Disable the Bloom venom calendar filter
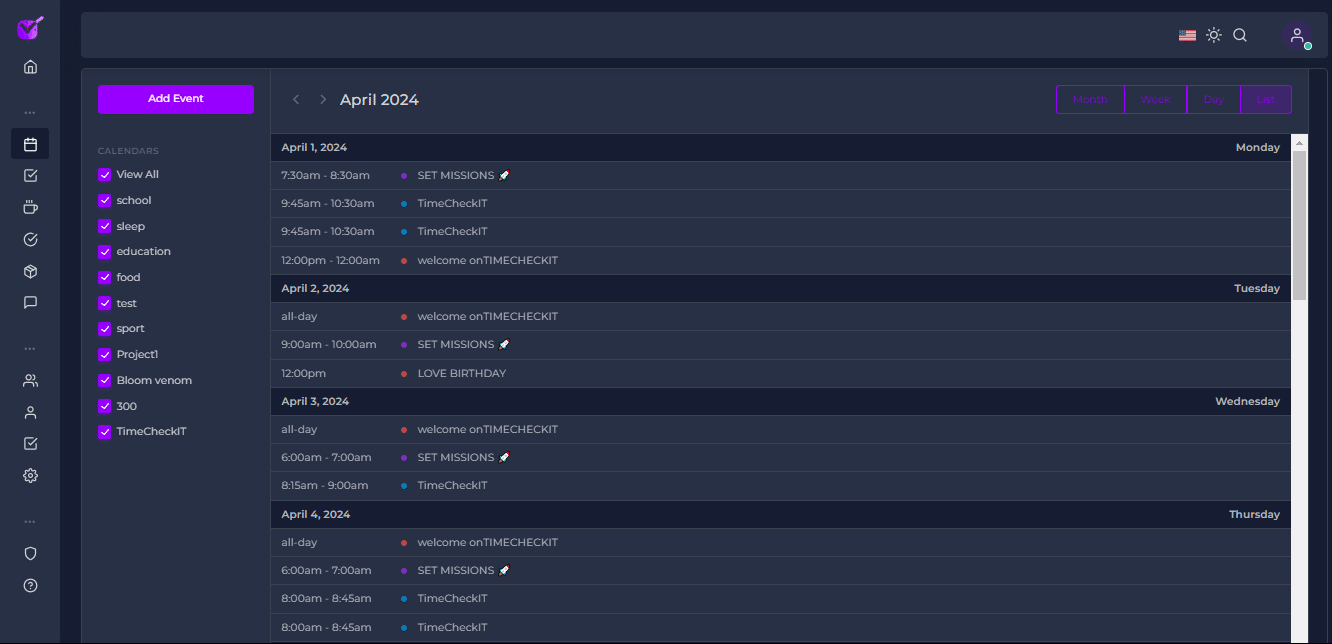Viewport: 1332px width, 644px height. [105, 381]
